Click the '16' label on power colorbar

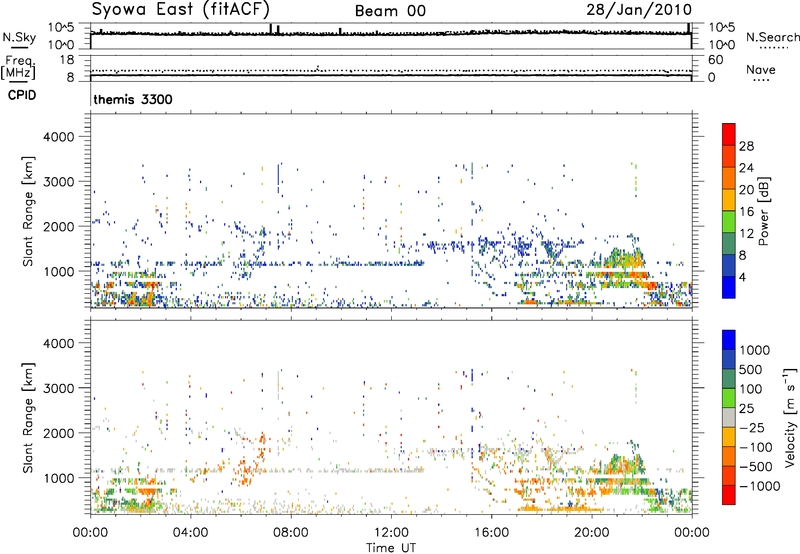(746, 212)
